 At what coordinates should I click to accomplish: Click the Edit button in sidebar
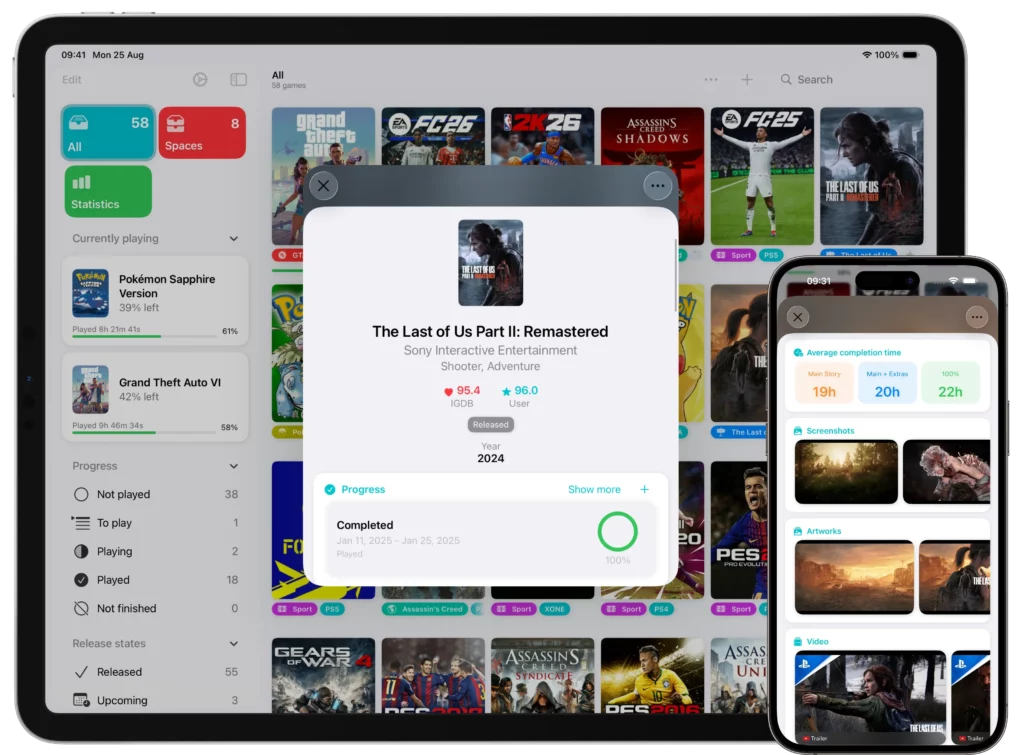point(72,80)
